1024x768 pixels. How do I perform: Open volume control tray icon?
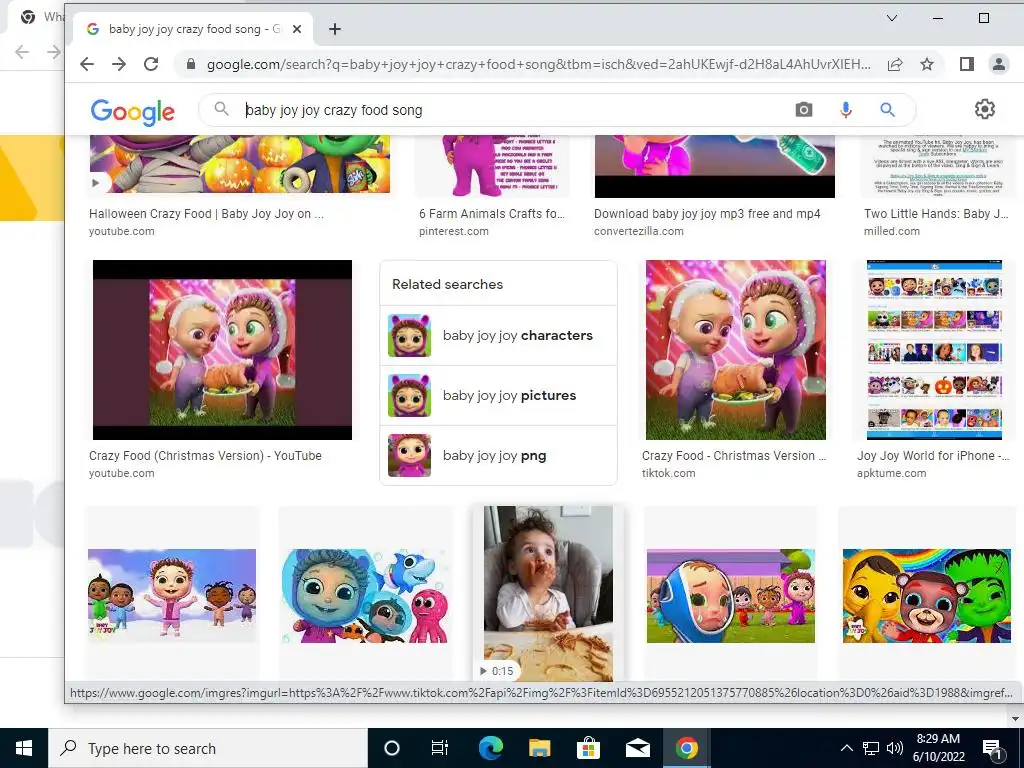coord(895,748)
